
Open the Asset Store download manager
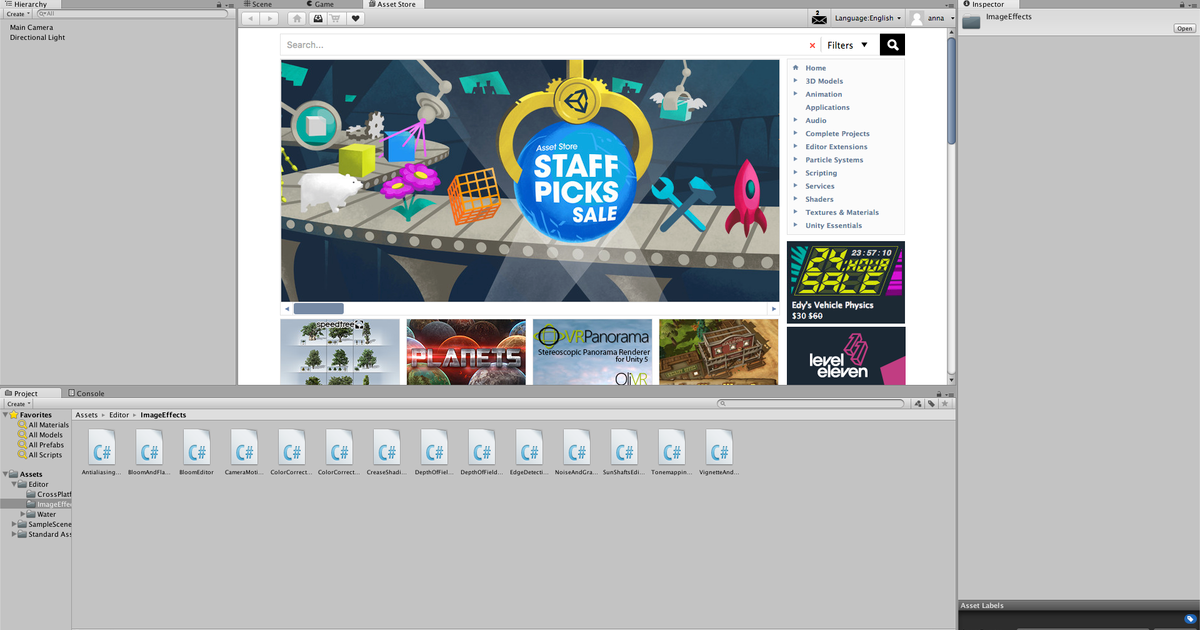click(x=317, y=18)
